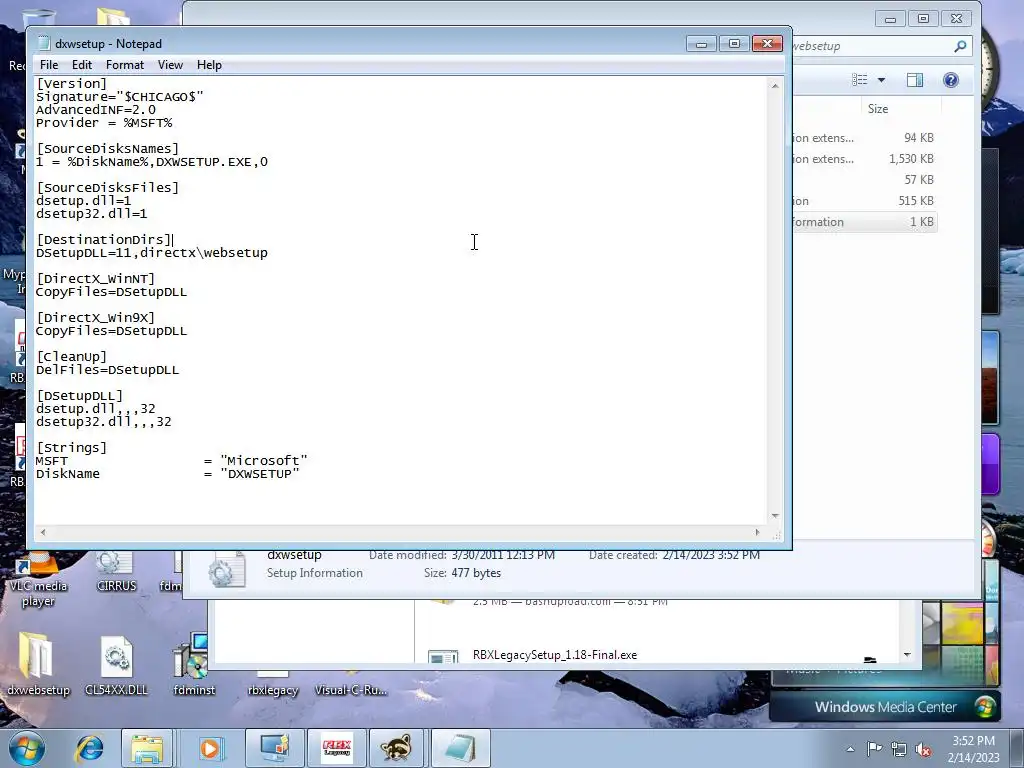Click the raccoon taskbar icon

(397, 748)
